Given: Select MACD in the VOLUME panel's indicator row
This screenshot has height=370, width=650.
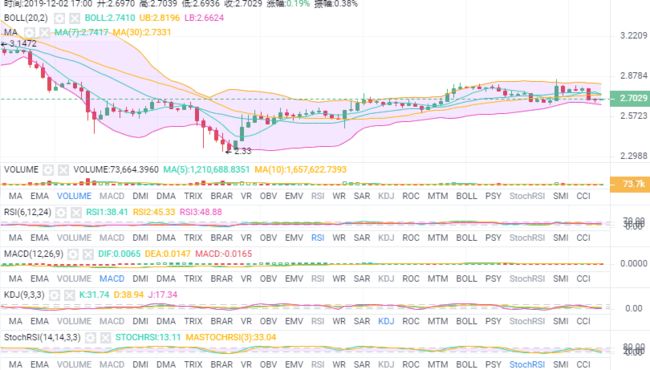Looking at the screenshot, I should pyautogui.click(x=112, y=196).
